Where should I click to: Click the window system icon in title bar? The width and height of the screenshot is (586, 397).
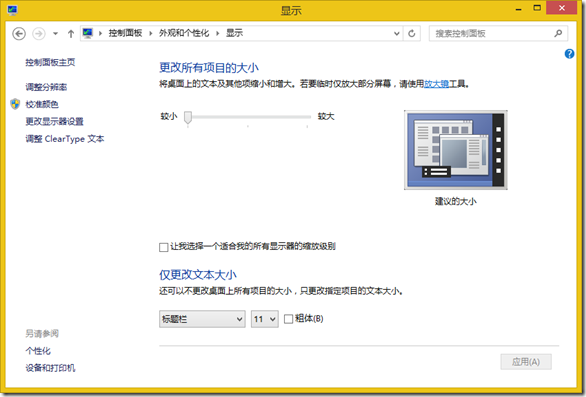(12, 10)
